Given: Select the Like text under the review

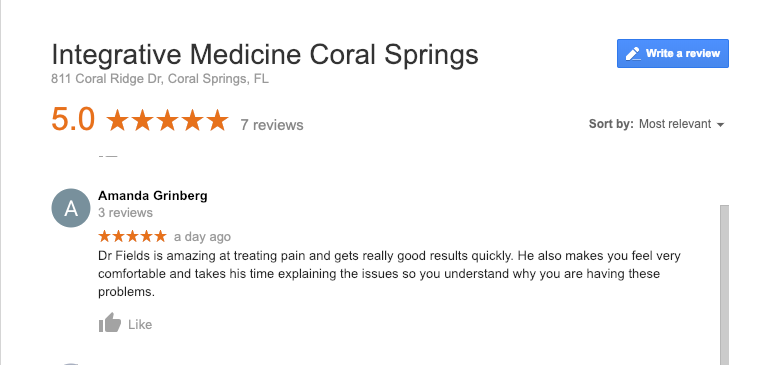Looking at the screenshot, I should tap(140, 325).
